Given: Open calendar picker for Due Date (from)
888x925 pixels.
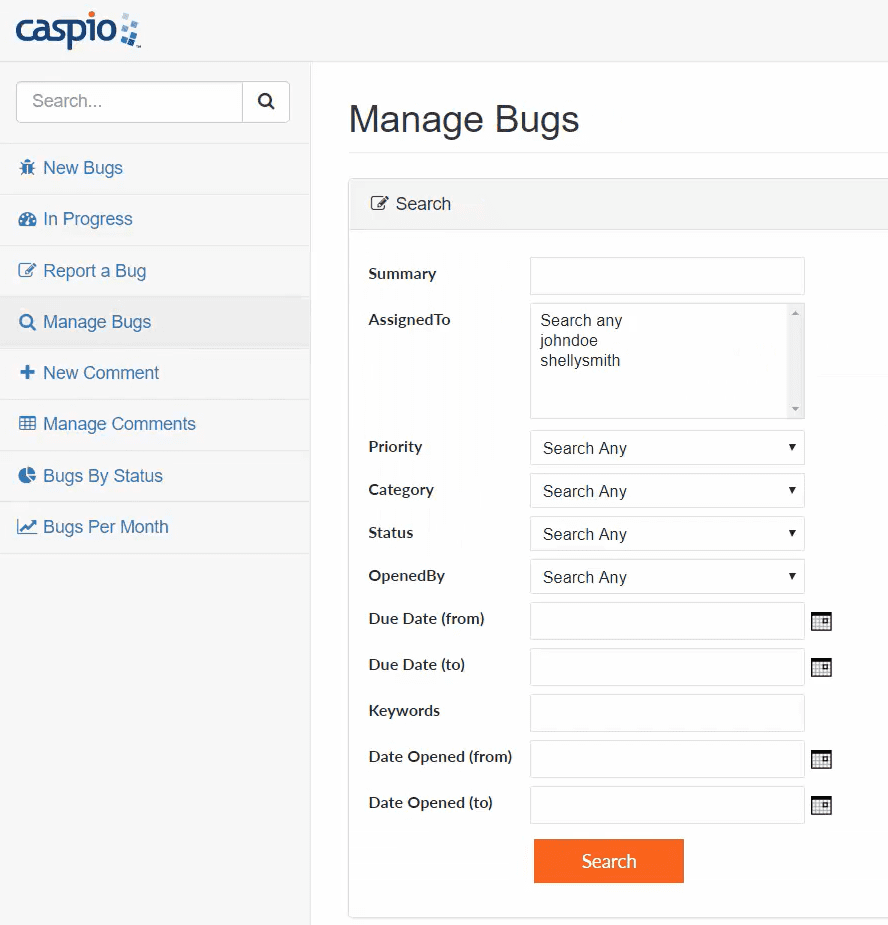Looking at the screenshot, I should tap(821, 622).
